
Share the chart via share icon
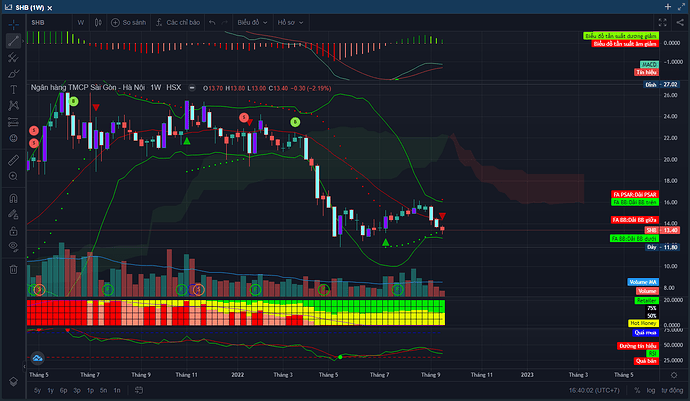pyautogui.click(x=680, y=22)
